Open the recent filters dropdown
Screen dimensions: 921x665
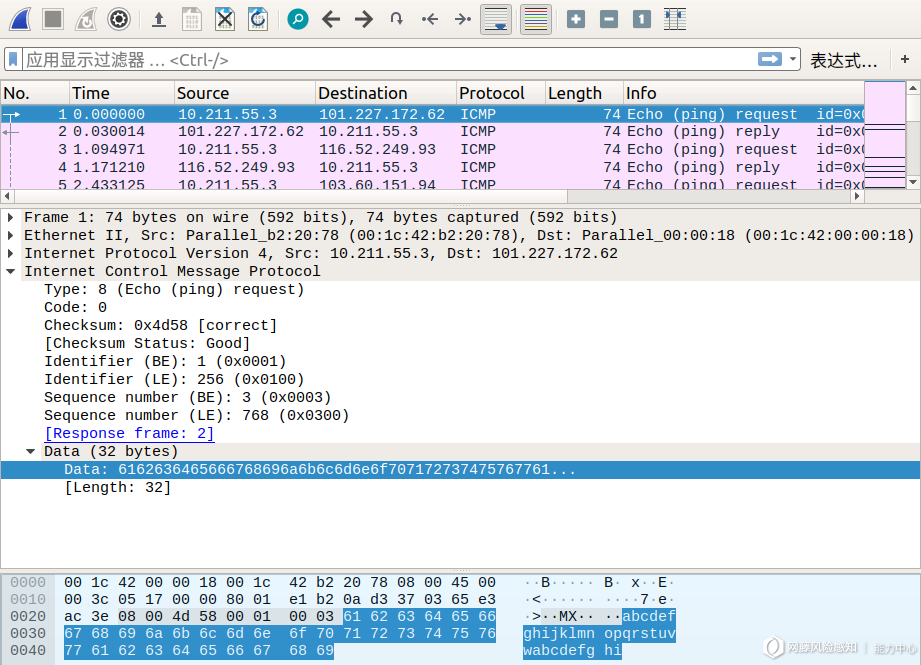coord(793,59)
